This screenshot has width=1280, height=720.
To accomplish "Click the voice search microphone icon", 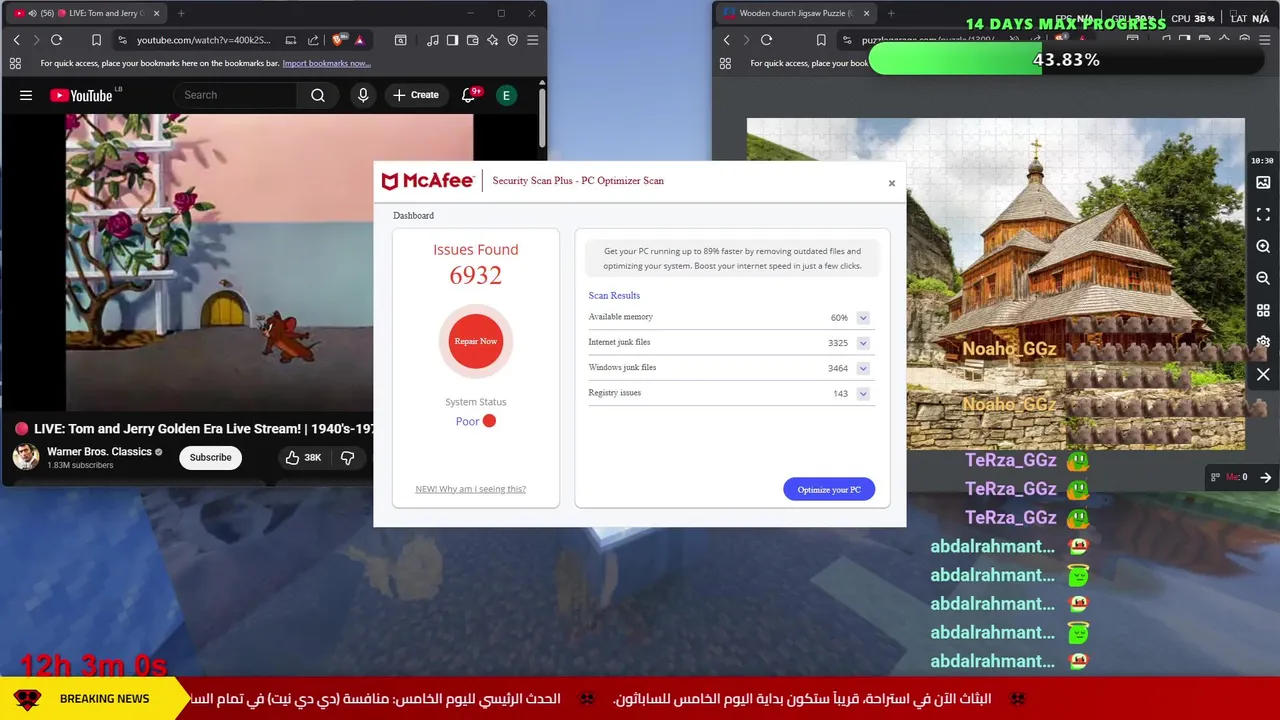I will (x=363, y=95).
